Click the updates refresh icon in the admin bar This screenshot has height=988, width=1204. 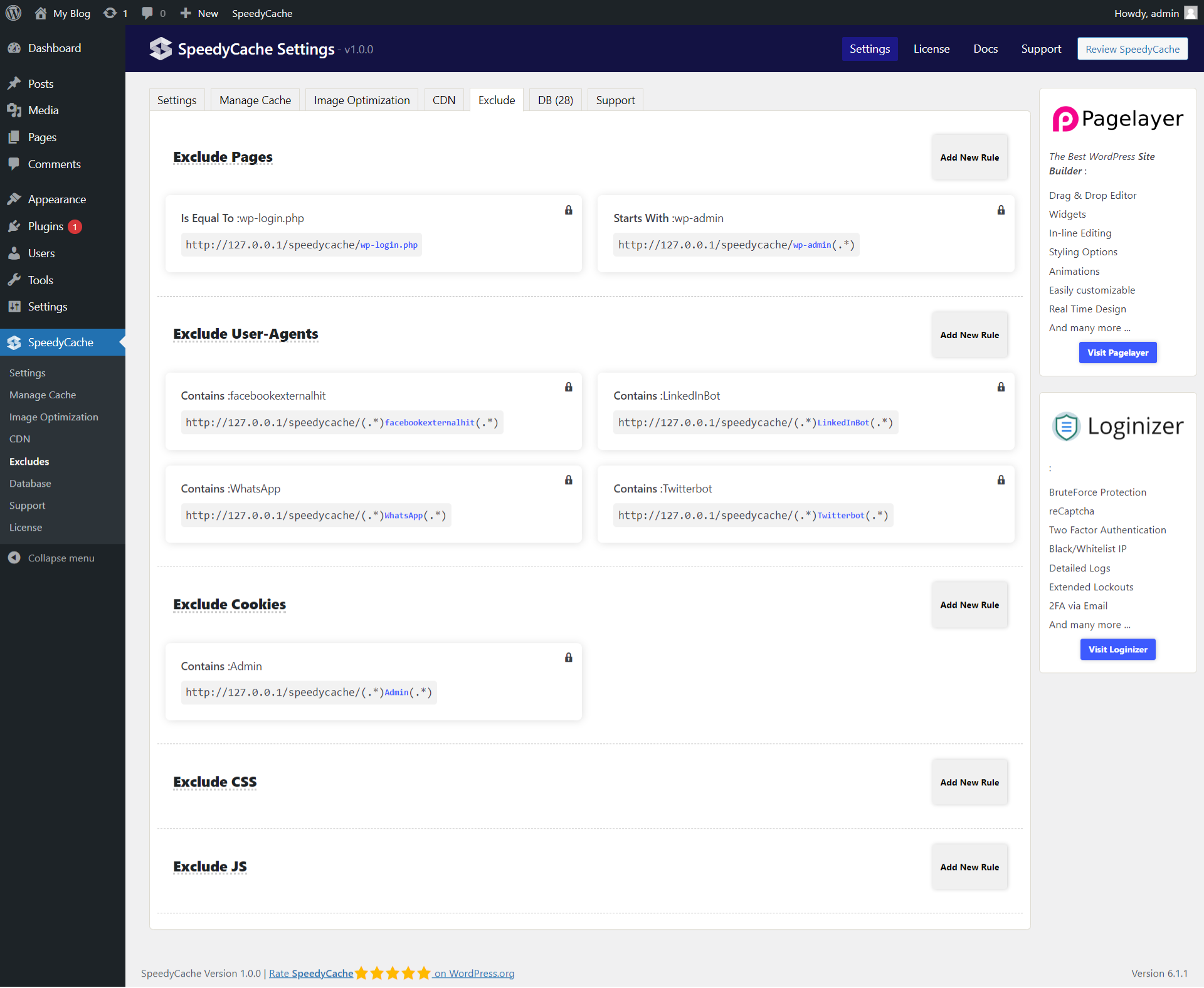tap(109, 13)
